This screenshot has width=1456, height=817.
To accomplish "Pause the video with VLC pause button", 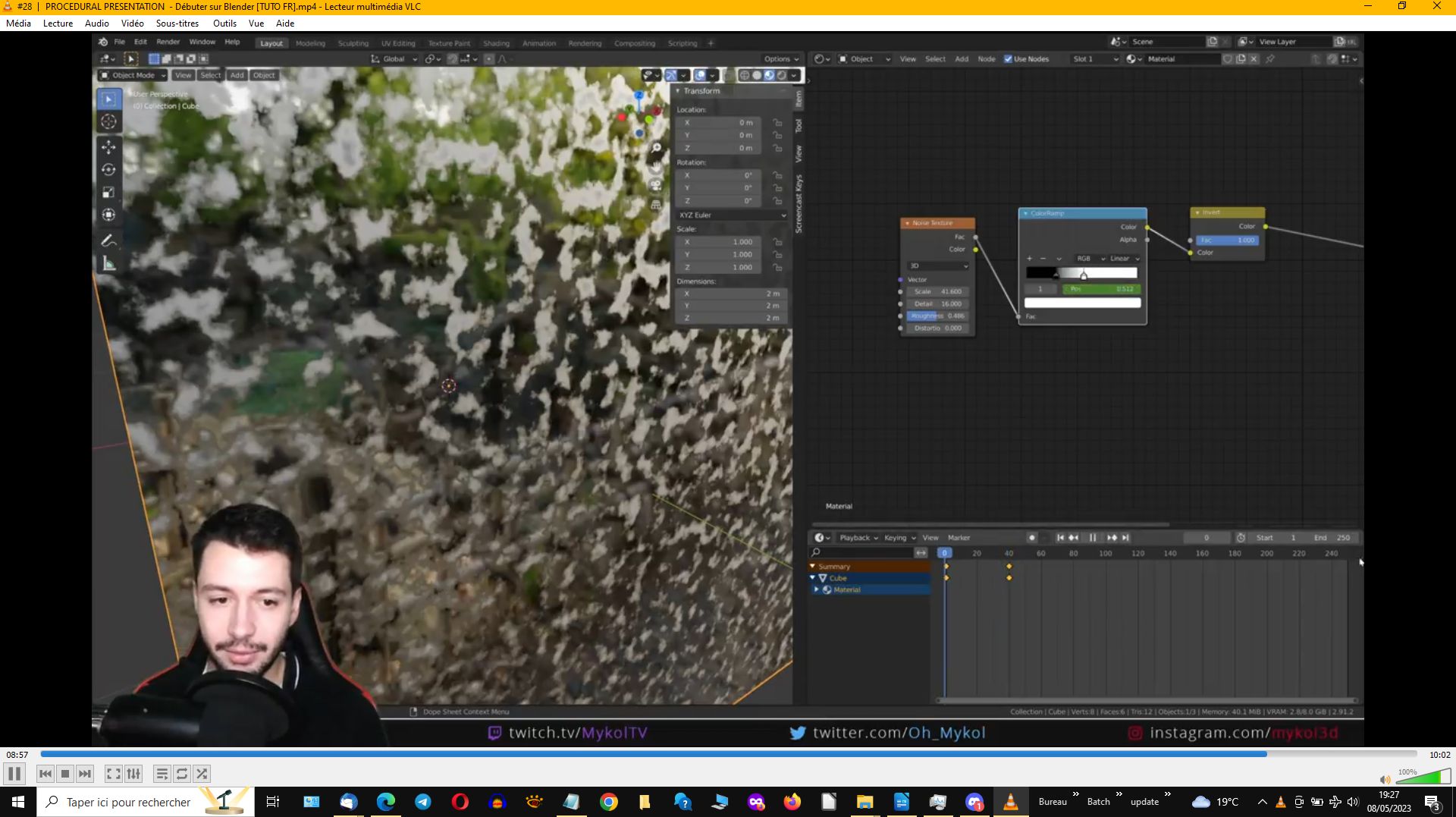I will [x=14, y=774].
